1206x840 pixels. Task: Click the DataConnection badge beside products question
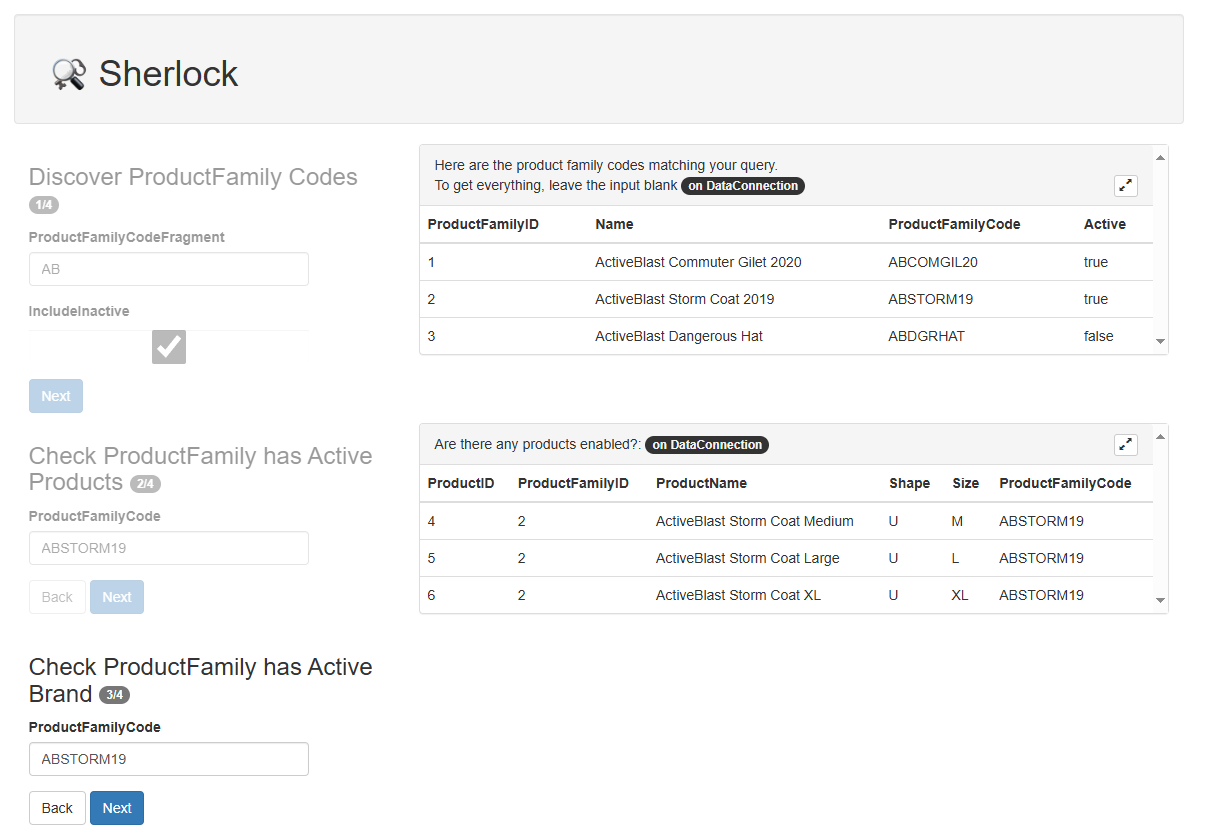pos(706,444)
